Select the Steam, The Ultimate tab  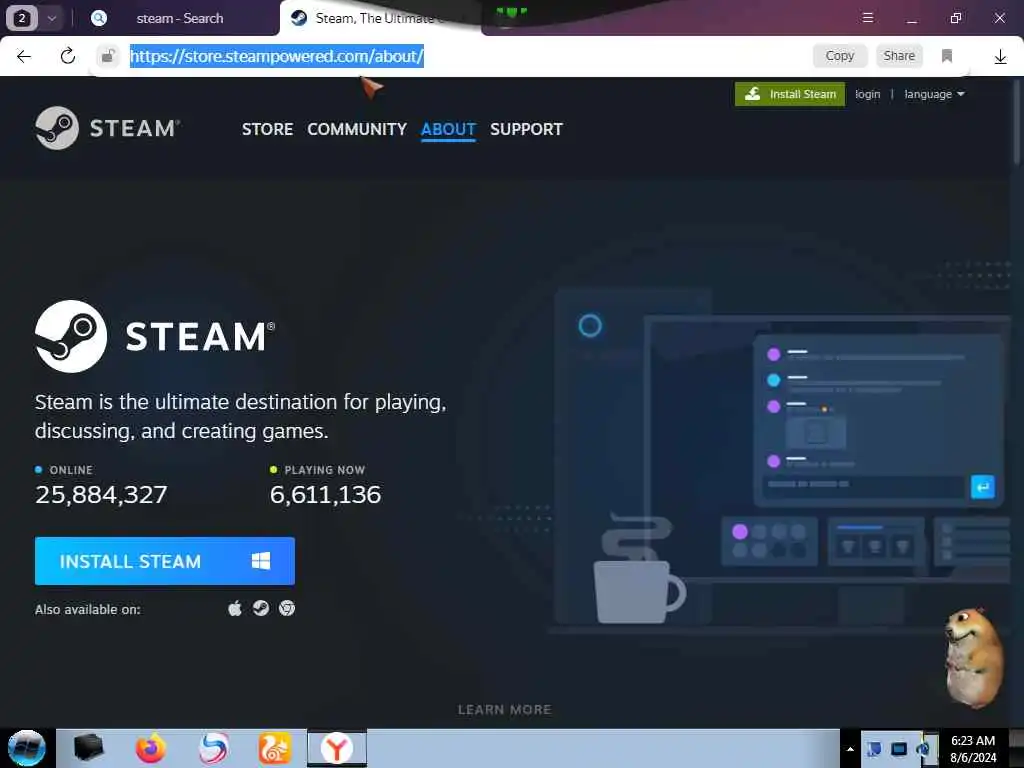tap(380, 18)
